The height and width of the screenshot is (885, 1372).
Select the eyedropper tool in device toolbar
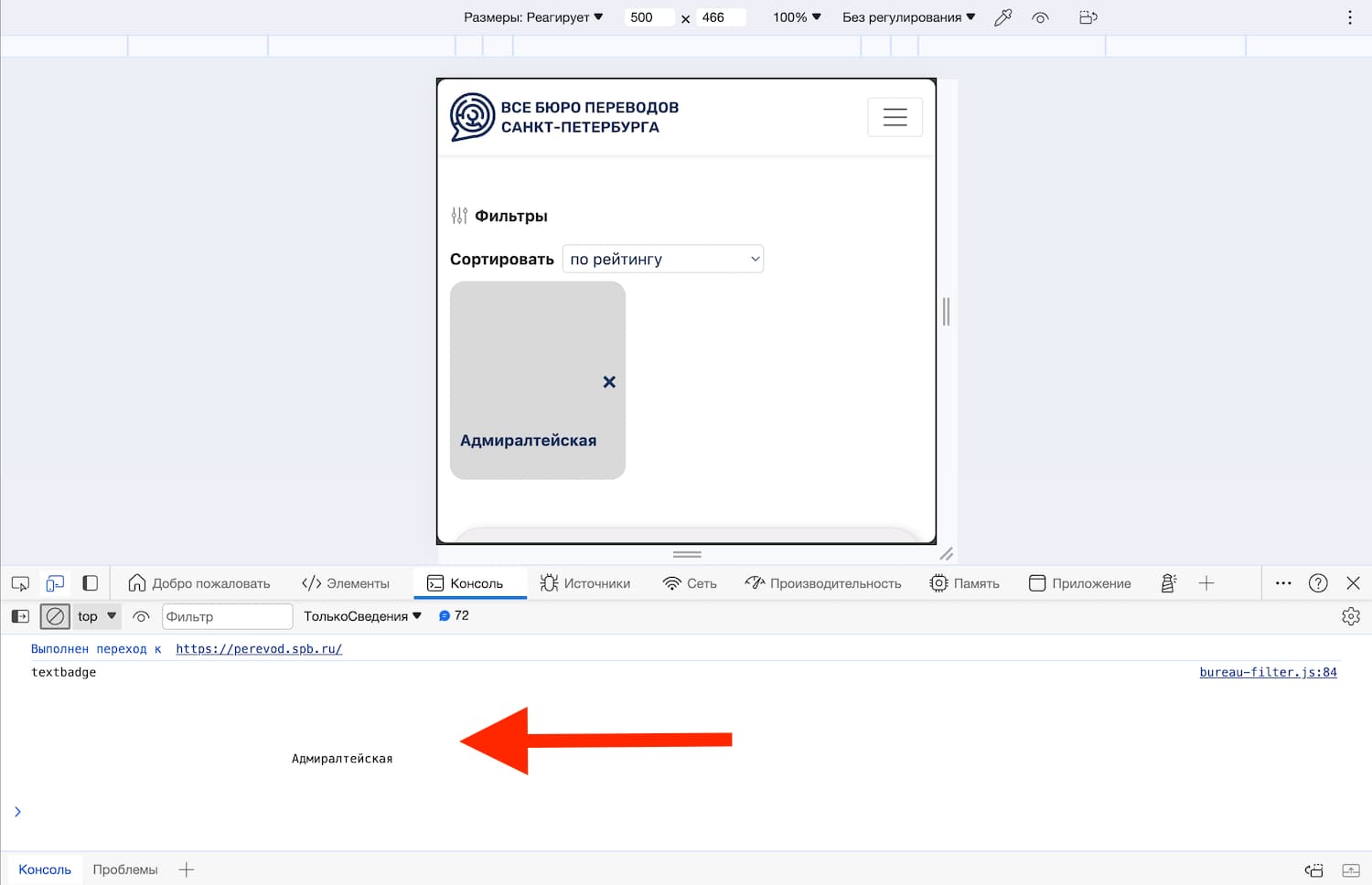1003,17
